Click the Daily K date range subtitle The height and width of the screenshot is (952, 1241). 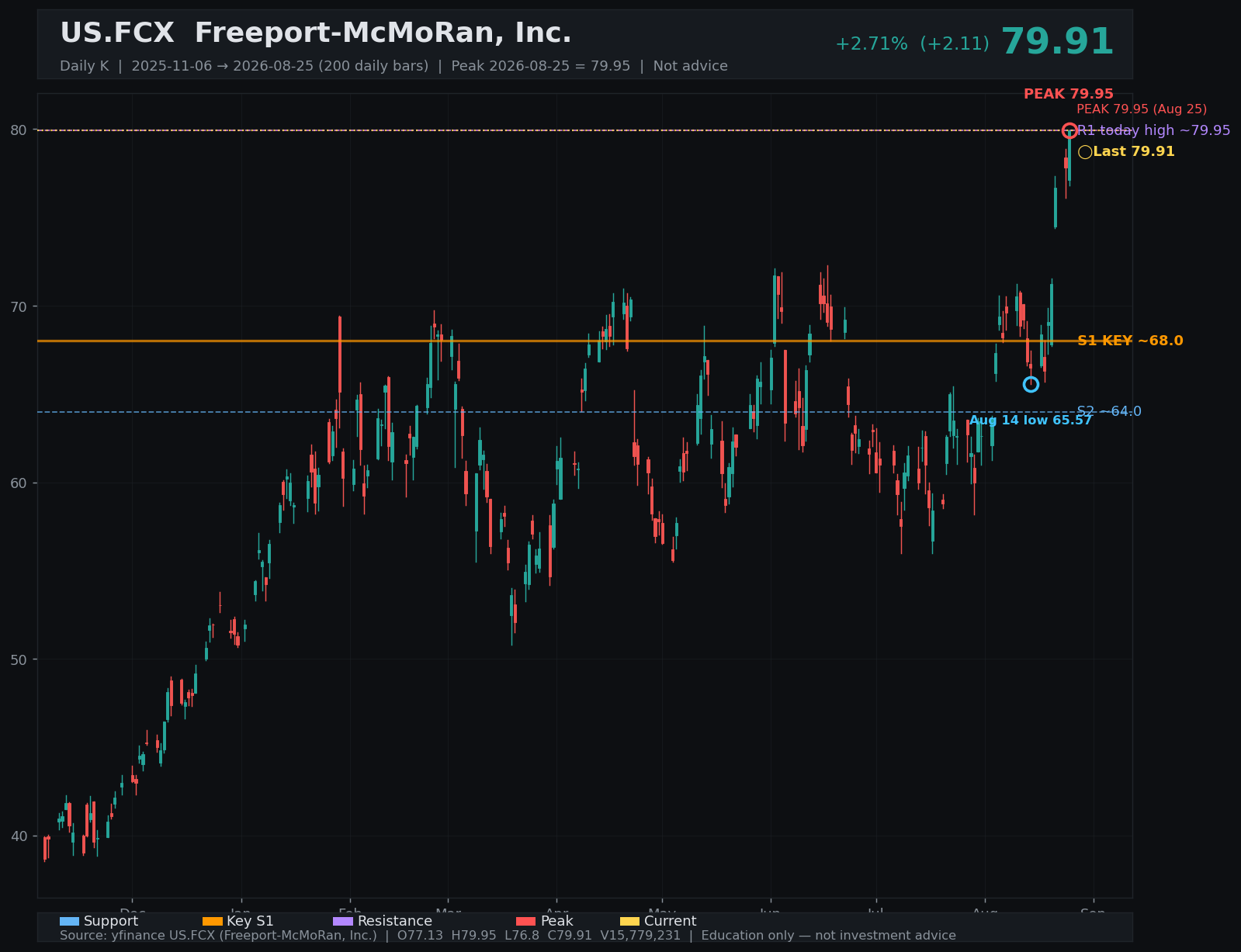pos(393,66)
